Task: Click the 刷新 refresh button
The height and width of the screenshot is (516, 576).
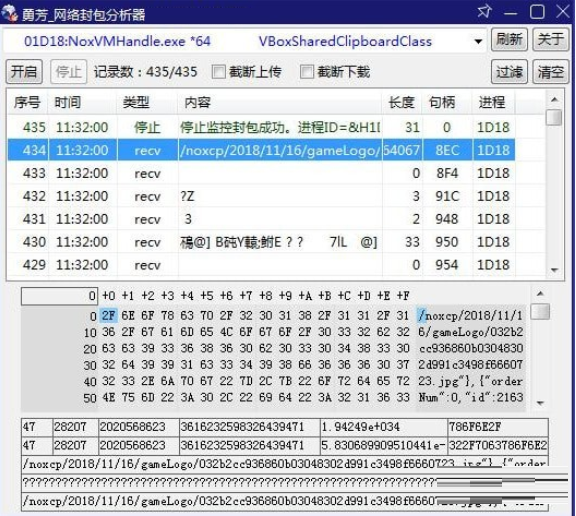Action: [509, 39]
